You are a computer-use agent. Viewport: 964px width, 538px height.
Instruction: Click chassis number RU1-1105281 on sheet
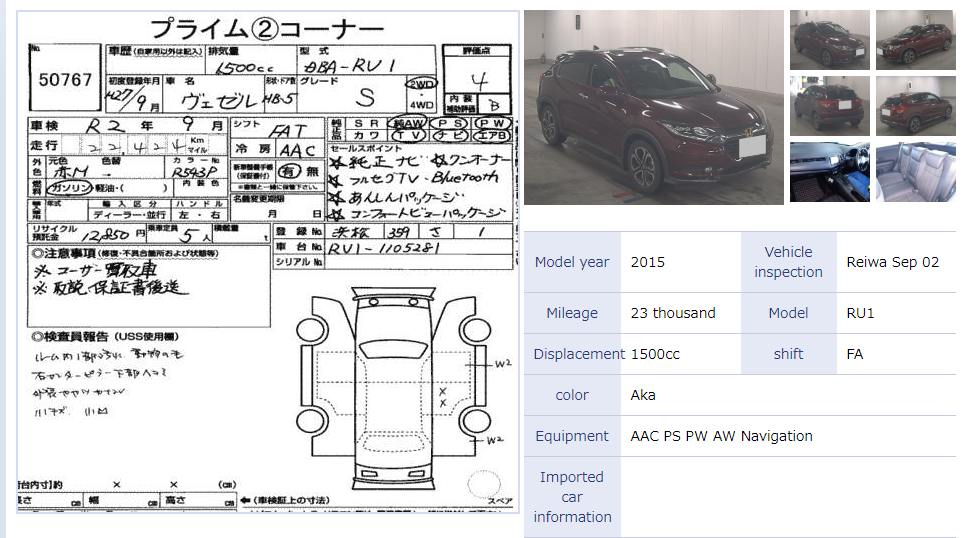(383, 248)
